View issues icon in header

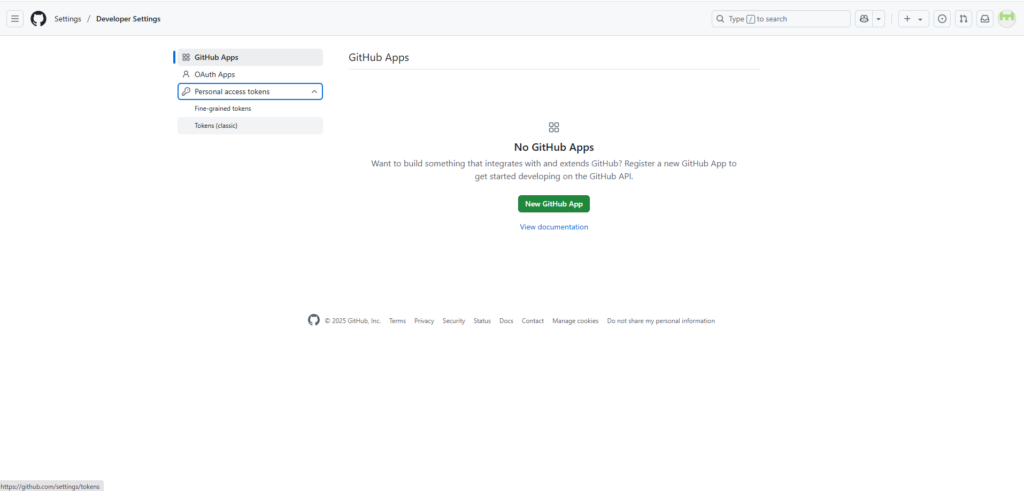(x=942, y=19)
